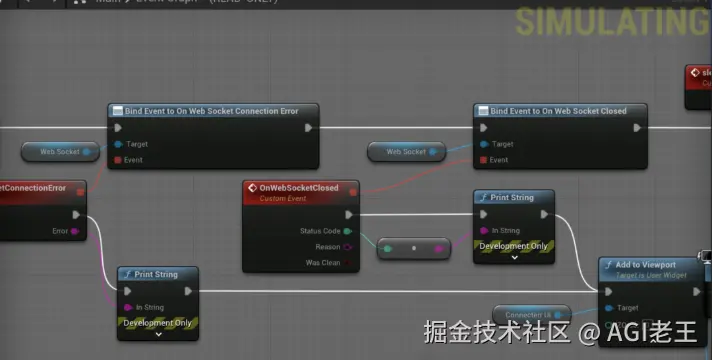Expand Print String node under Connection Error
Screen dimensions: 712x360
pos(158,335)
